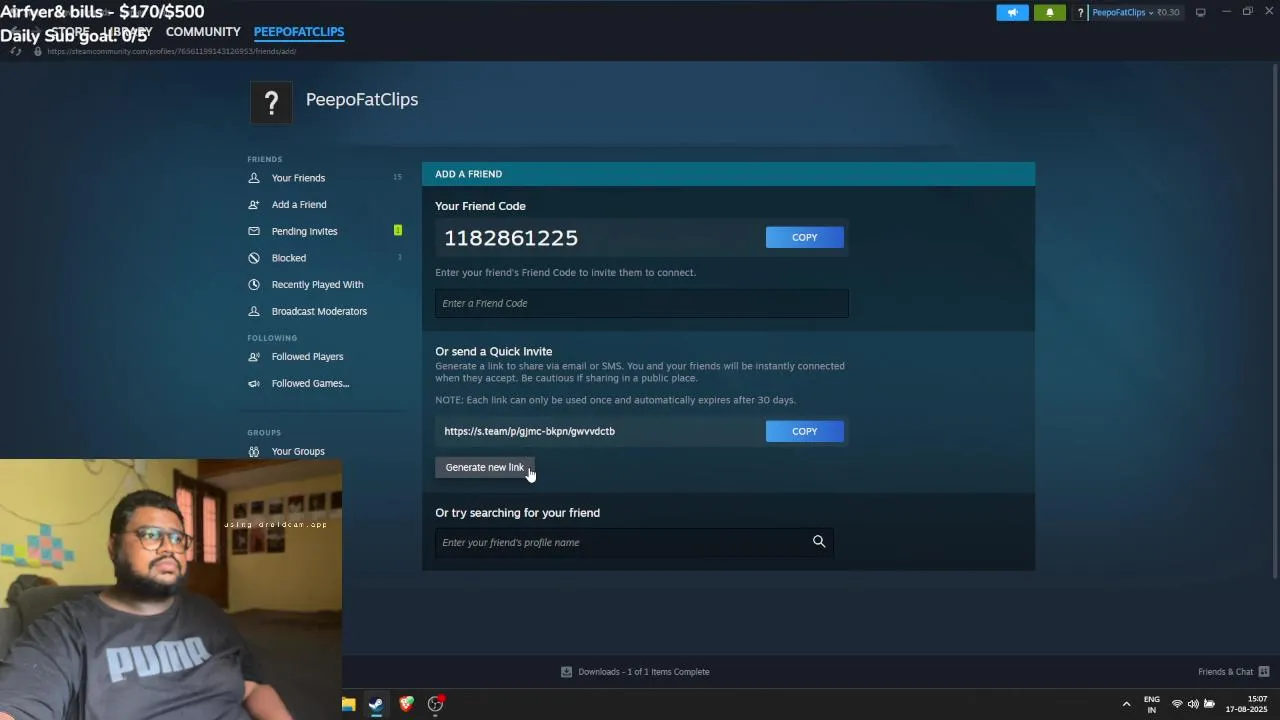
Task: Open the volume speaker tray icon
Action: coord(1193,704)
